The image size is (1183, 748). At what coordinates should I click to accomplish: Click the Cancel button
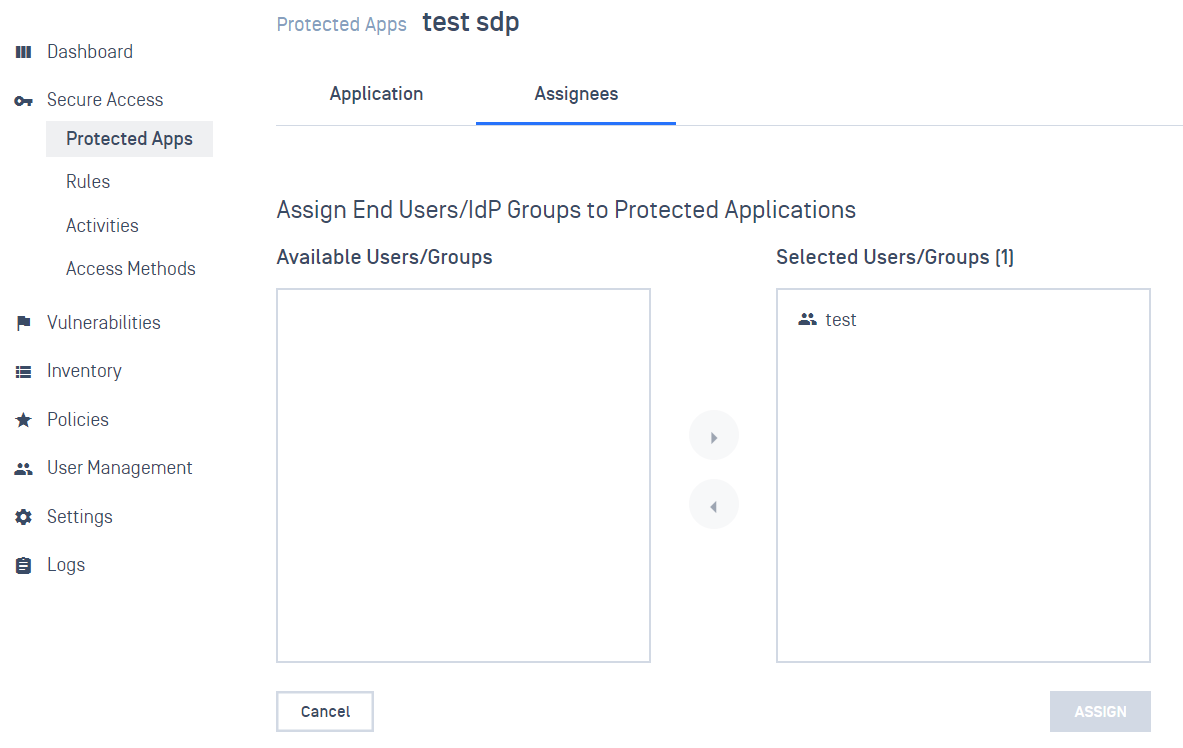tap(325, 712)
